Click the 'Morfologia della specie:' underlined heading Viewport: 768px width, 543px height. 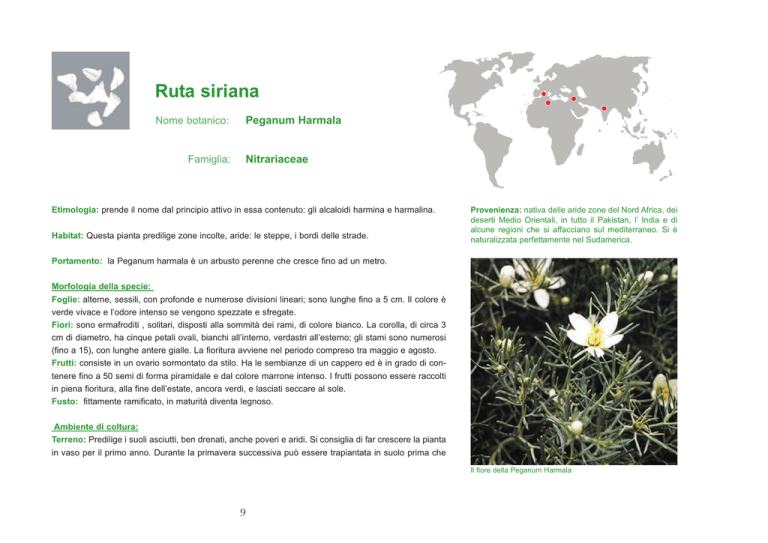[102, 286]
